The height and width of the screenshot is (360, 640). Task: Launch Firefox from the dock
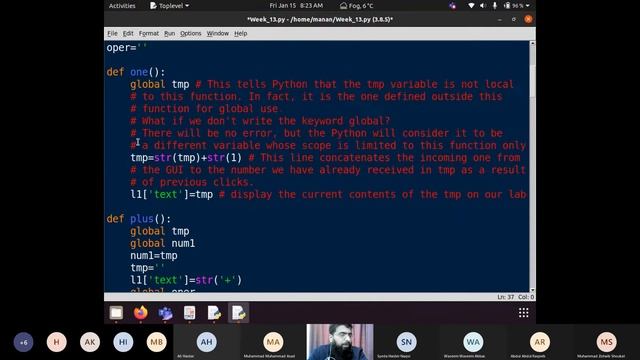coord(140,313)
